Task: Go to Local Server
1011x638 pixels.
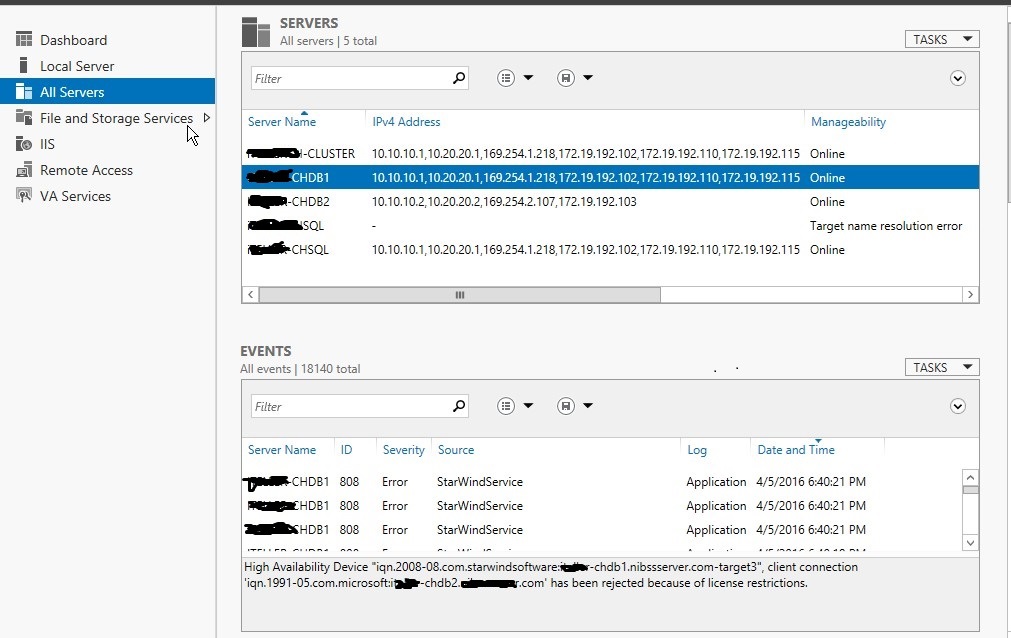Action: tap(77, 66)
